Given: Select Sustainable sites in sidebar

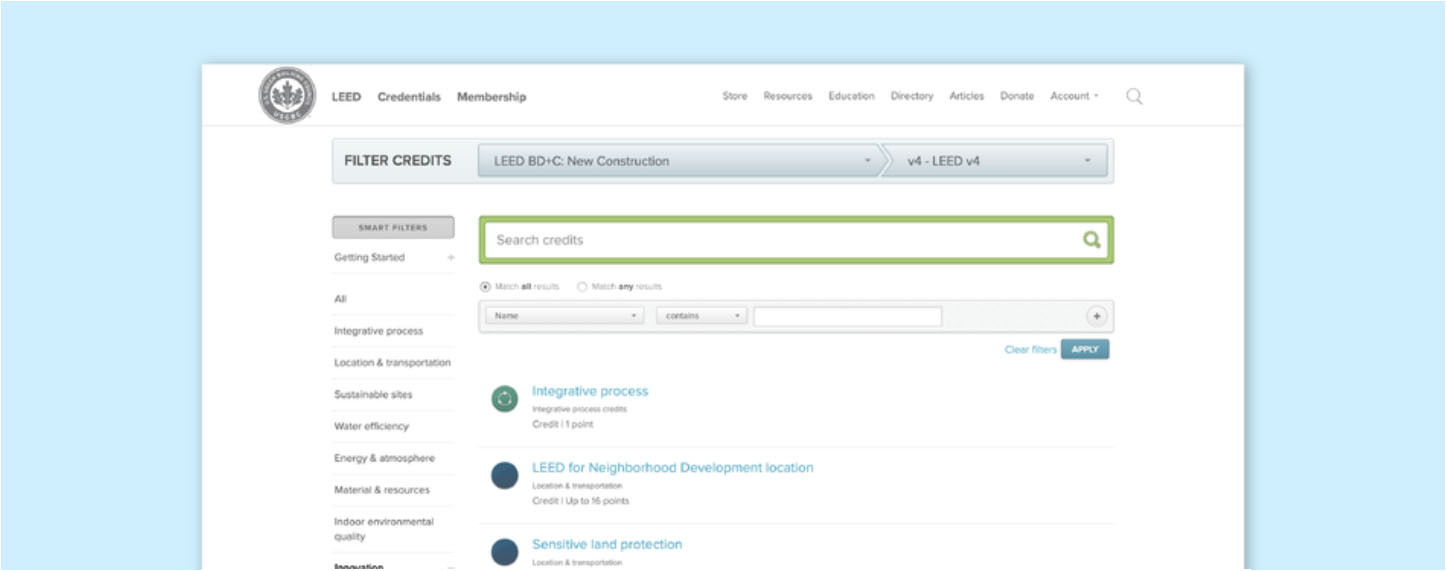Looking at the screenshot, I should click(373, 395).
